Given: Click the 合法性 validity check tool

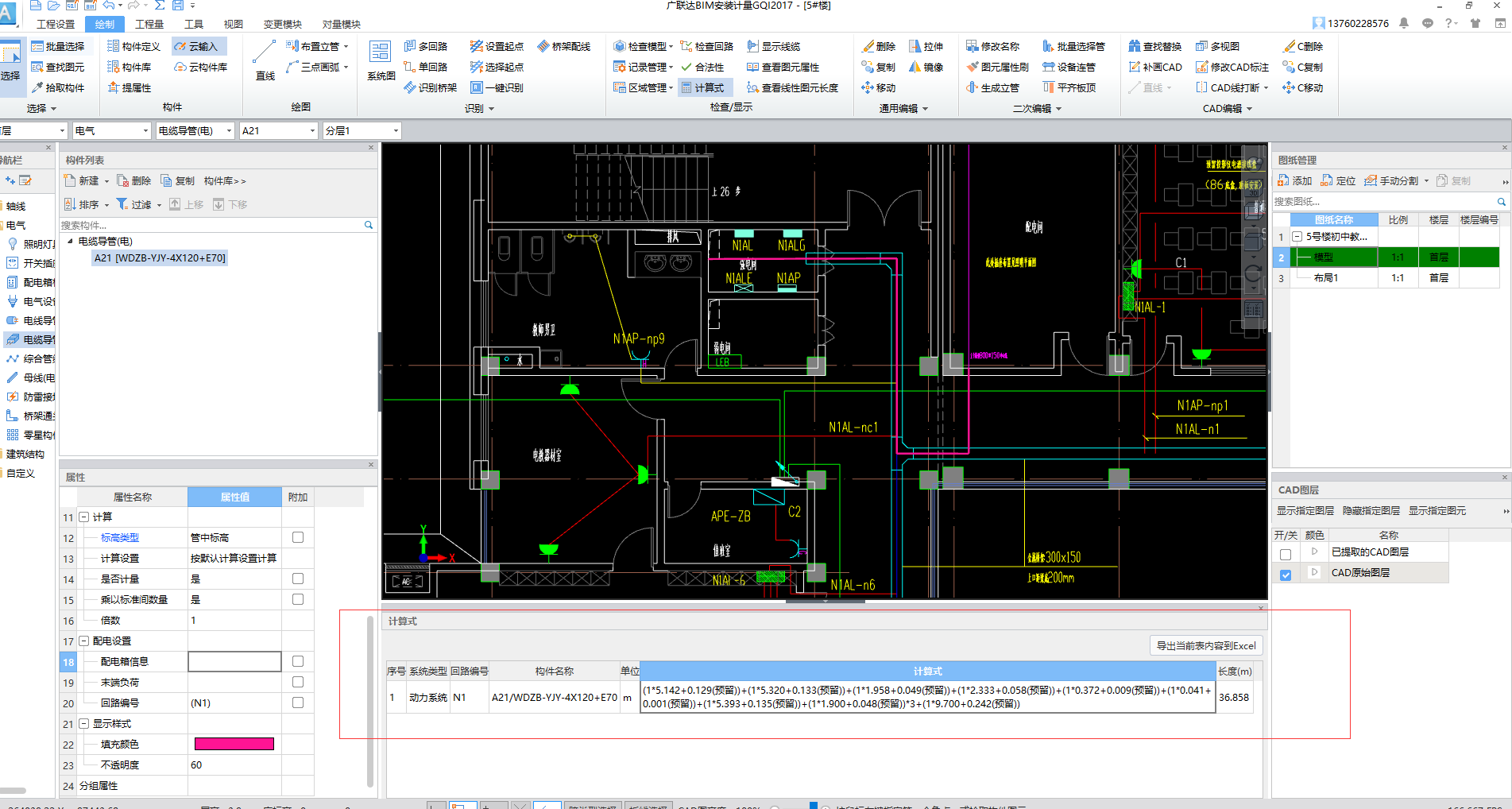Looking at the screenshot, I should (x=702, y=67).
